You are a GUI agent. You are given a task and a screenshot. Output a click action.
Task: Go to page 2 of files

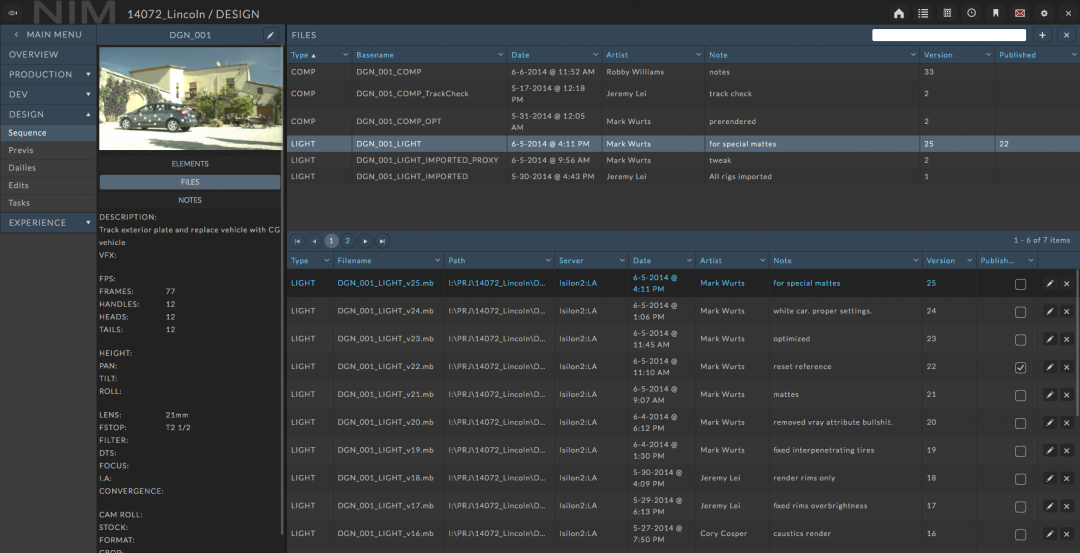(x=348, y=241)
